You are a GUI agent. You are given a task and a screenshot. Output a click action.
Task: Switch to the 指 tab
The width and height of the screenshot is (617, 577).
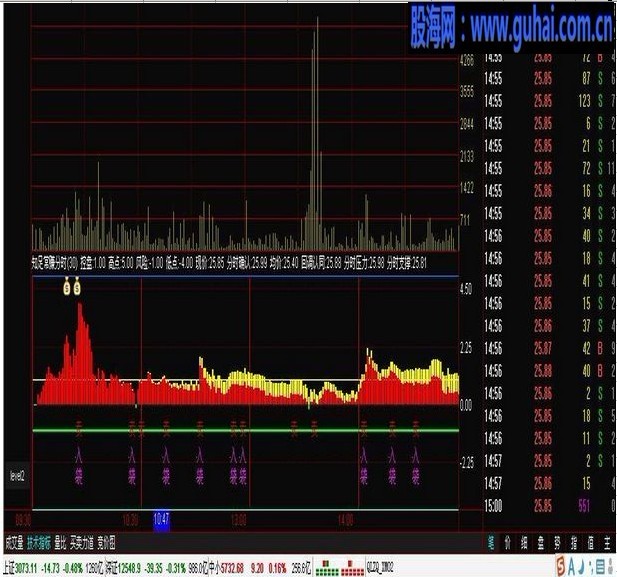[x=574, y=544]
